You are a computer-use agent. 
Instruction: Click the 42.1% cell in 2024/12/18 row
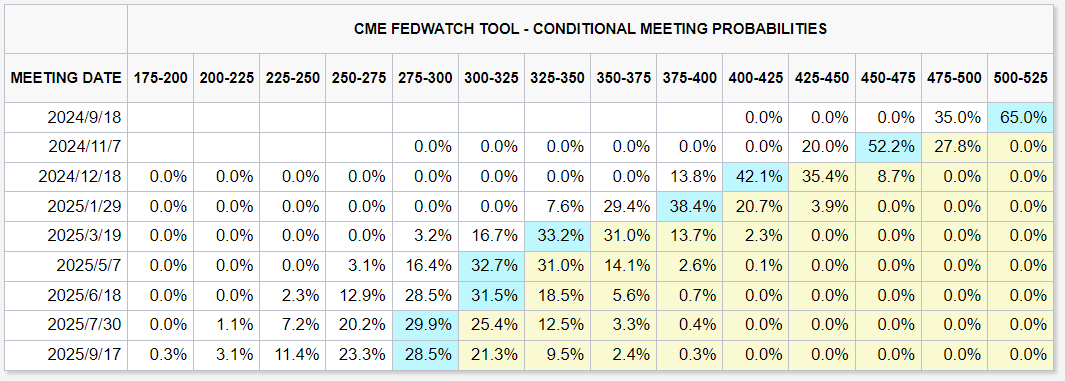tap(755, 177)
